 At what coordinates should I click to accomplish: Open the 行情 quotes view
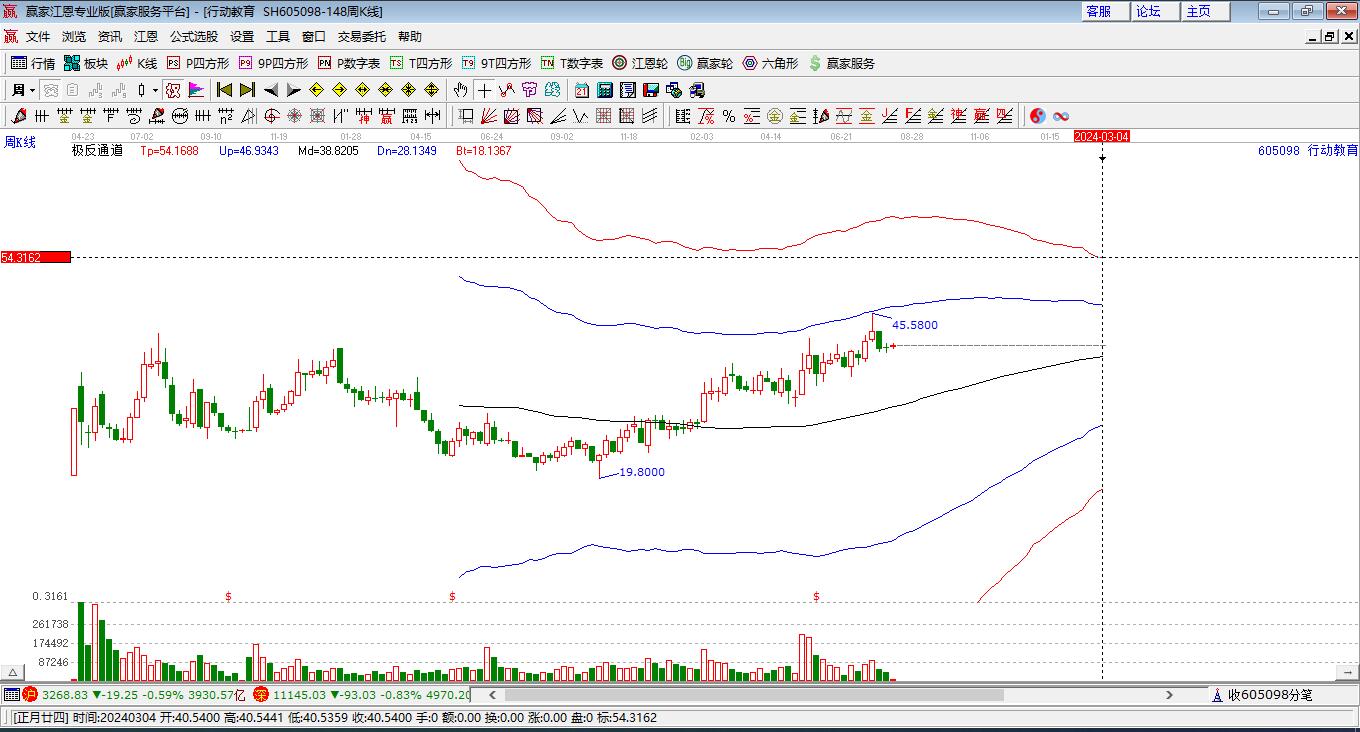point(33,63)
